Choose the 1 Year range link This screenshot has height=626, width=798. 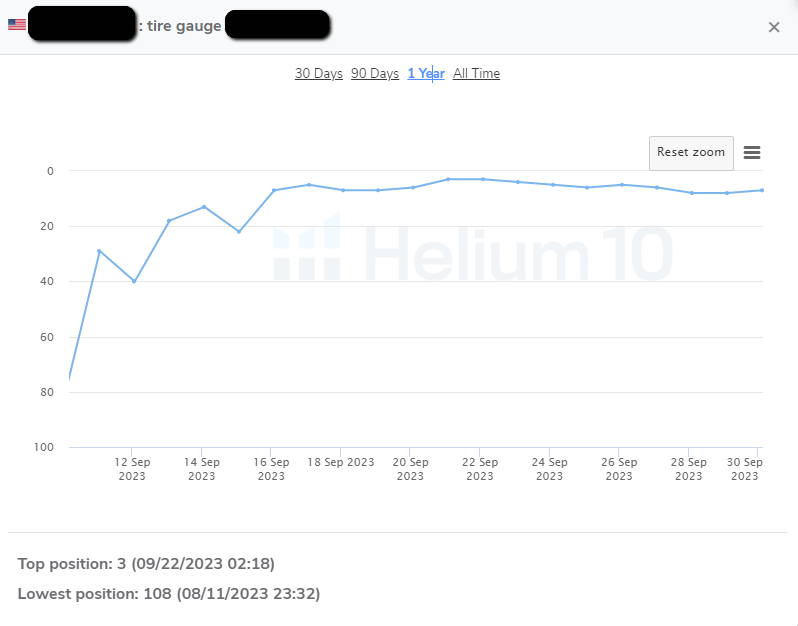tap(426, 73)
